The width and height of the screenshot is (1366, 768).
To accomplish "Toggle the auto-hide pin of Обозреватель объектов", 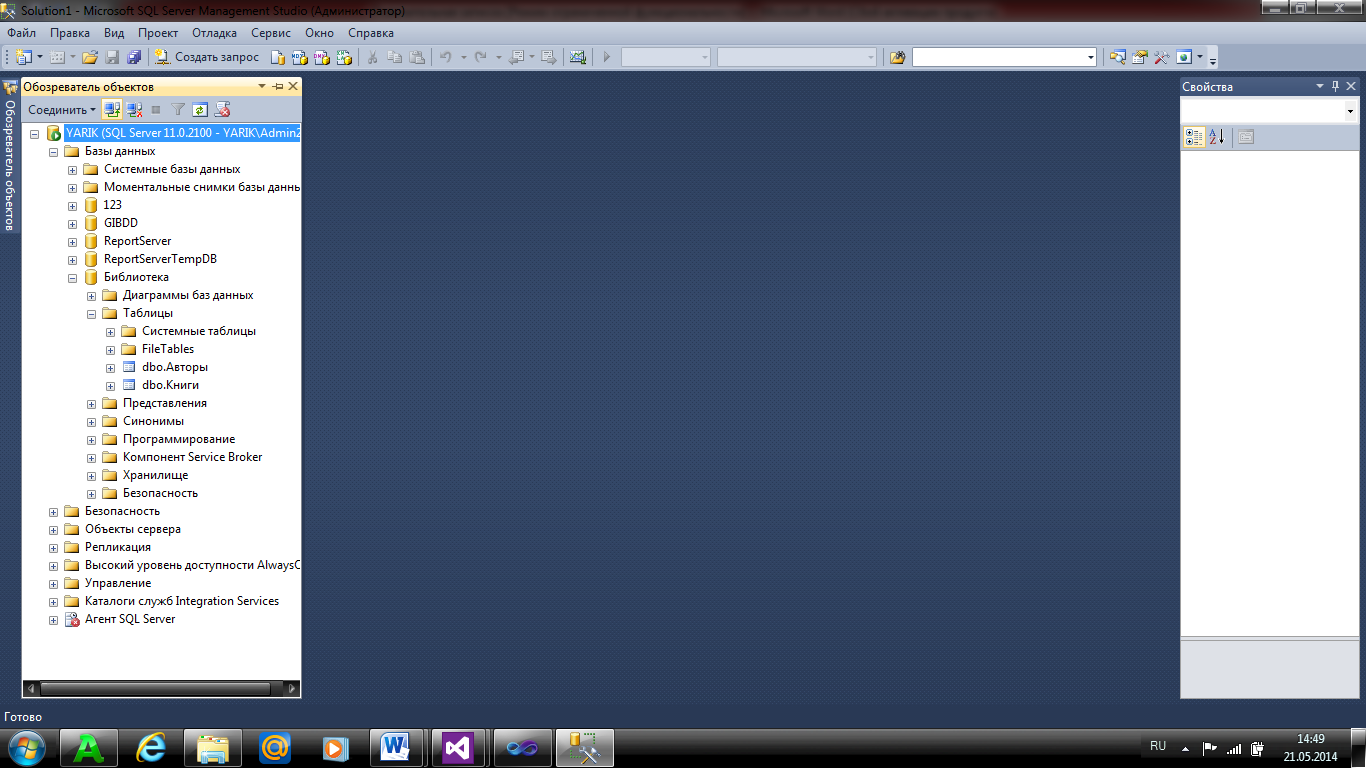I will coord(278,87).
